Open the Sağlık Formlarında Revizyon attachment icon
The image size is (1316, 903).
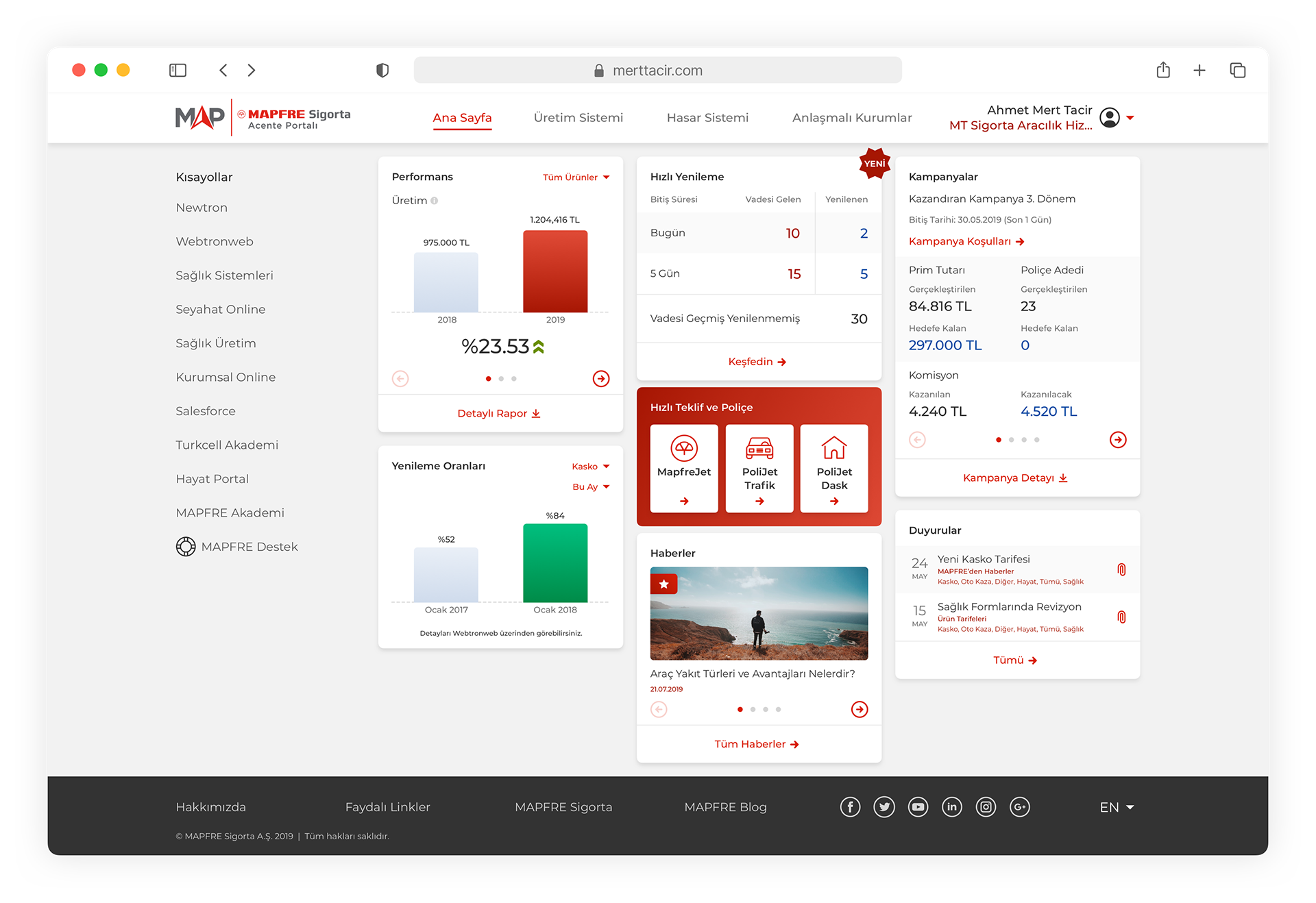click(1121, 617)
